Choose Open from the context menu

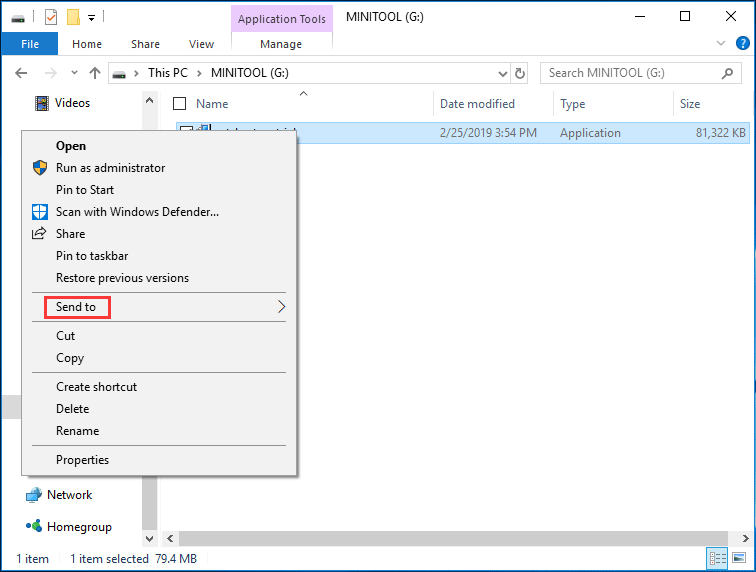pos(159,146)
